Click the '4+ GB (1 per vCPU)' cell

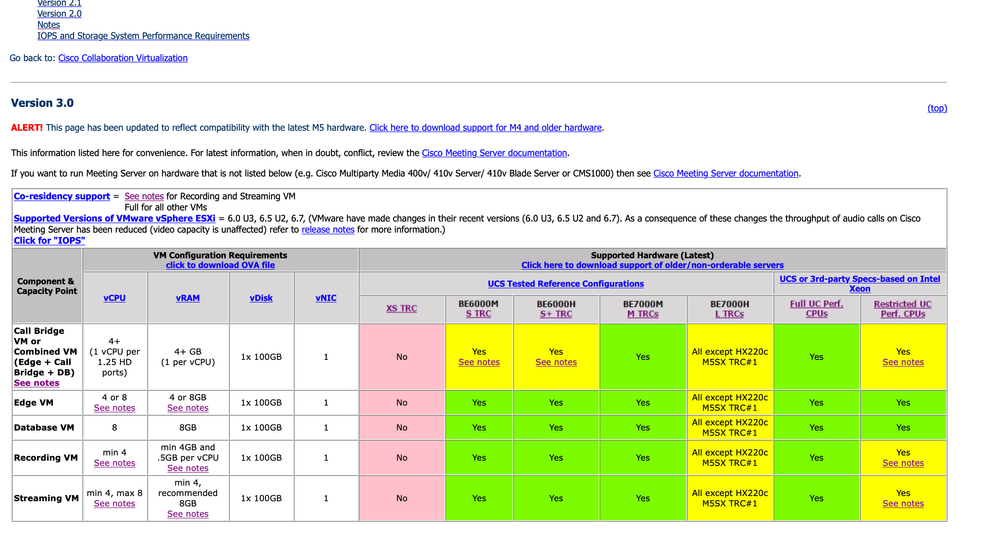188,357
